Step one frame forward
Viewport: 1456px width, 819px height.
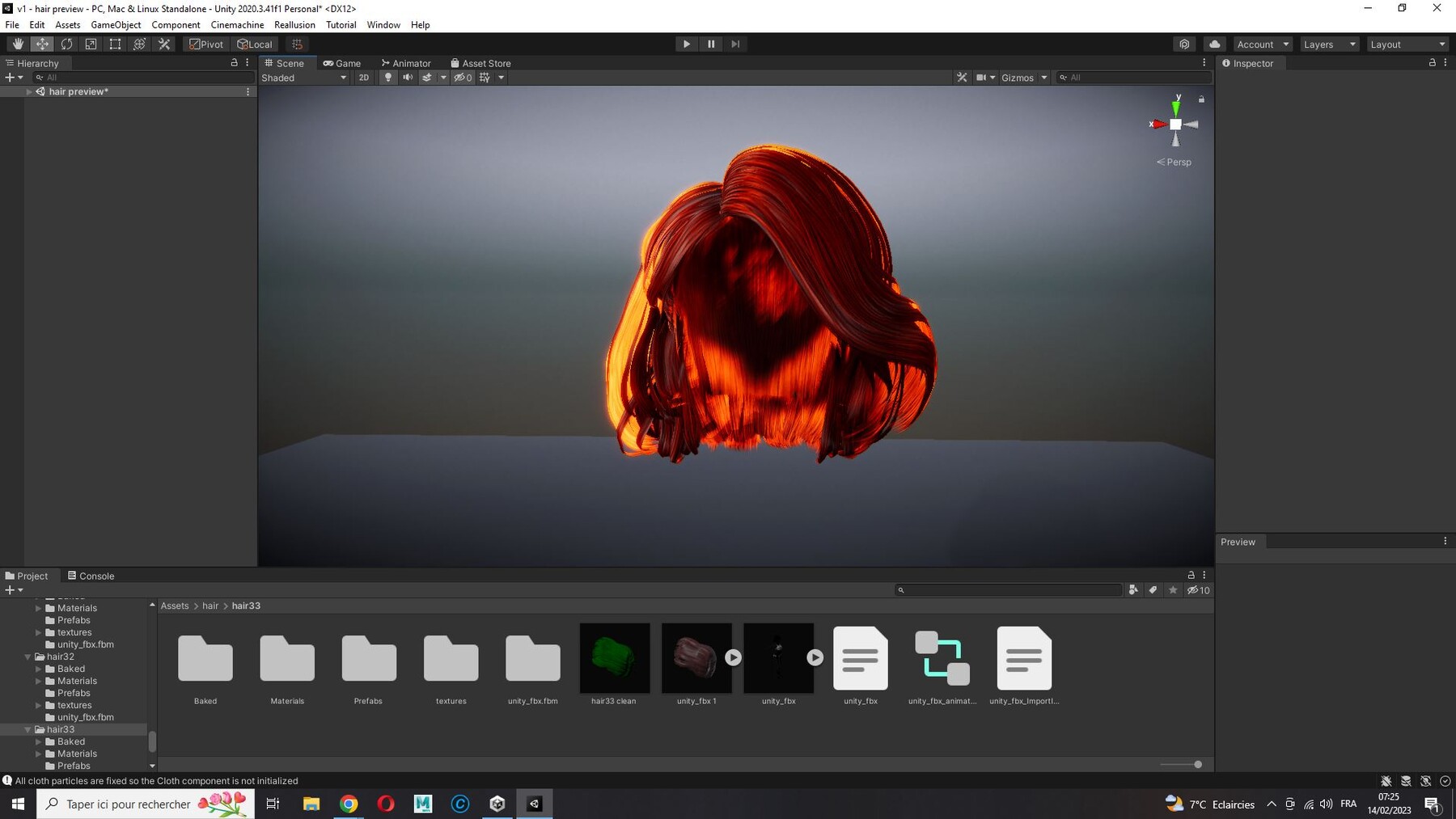(x=735, y=44)
